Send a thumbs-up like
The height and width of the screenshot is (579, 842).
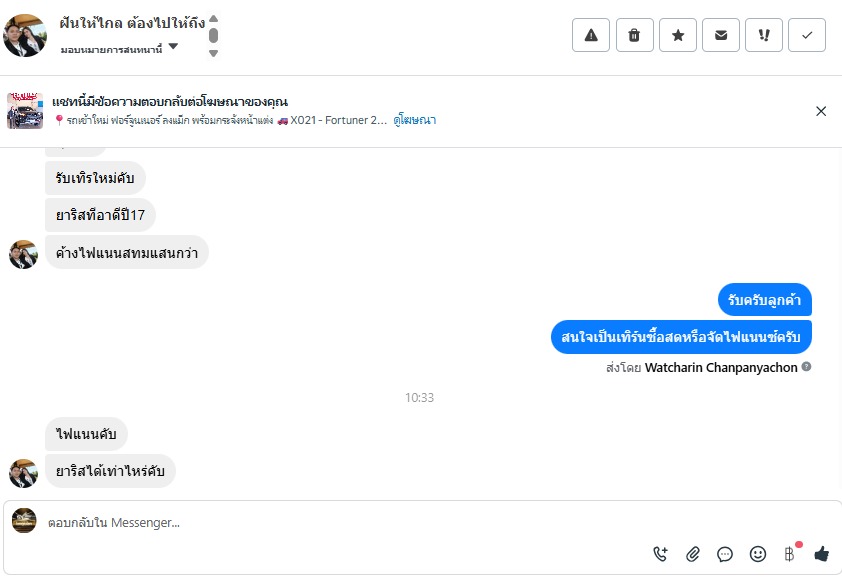[x=822, y=553]
